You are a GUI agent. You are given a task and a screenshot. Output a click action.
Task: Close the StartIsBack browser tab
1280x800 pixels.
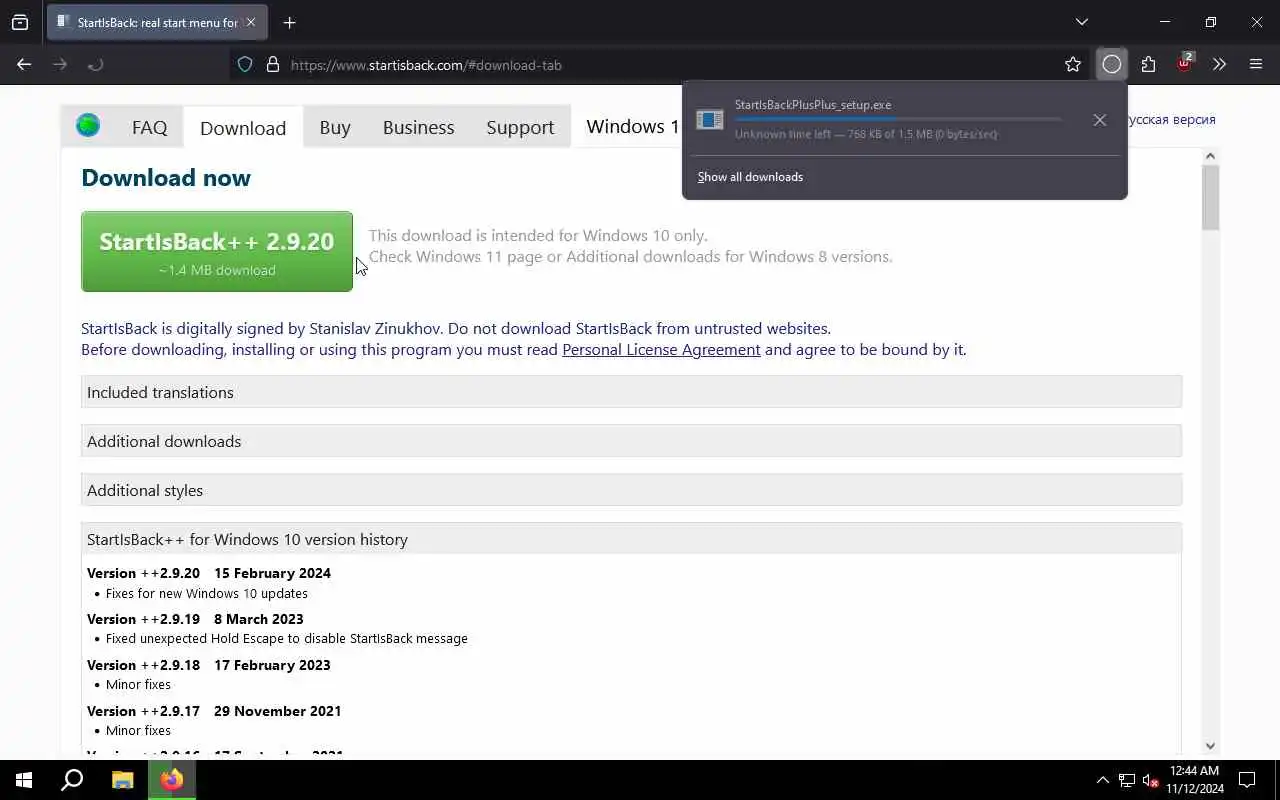click(250, 22)
